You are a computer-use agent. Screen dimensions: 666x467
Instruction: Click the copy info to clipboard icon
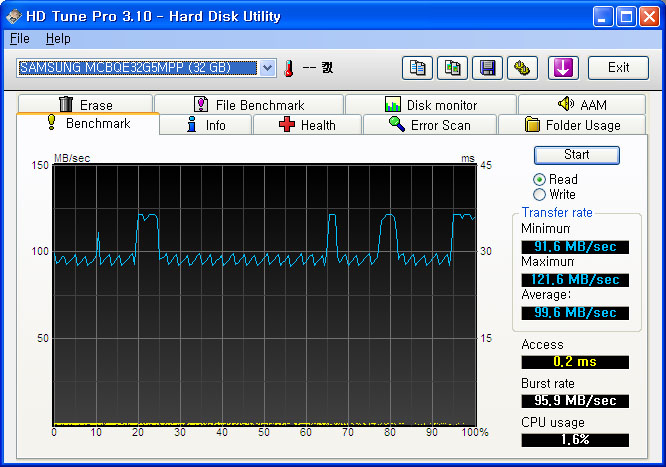[417, 67]
